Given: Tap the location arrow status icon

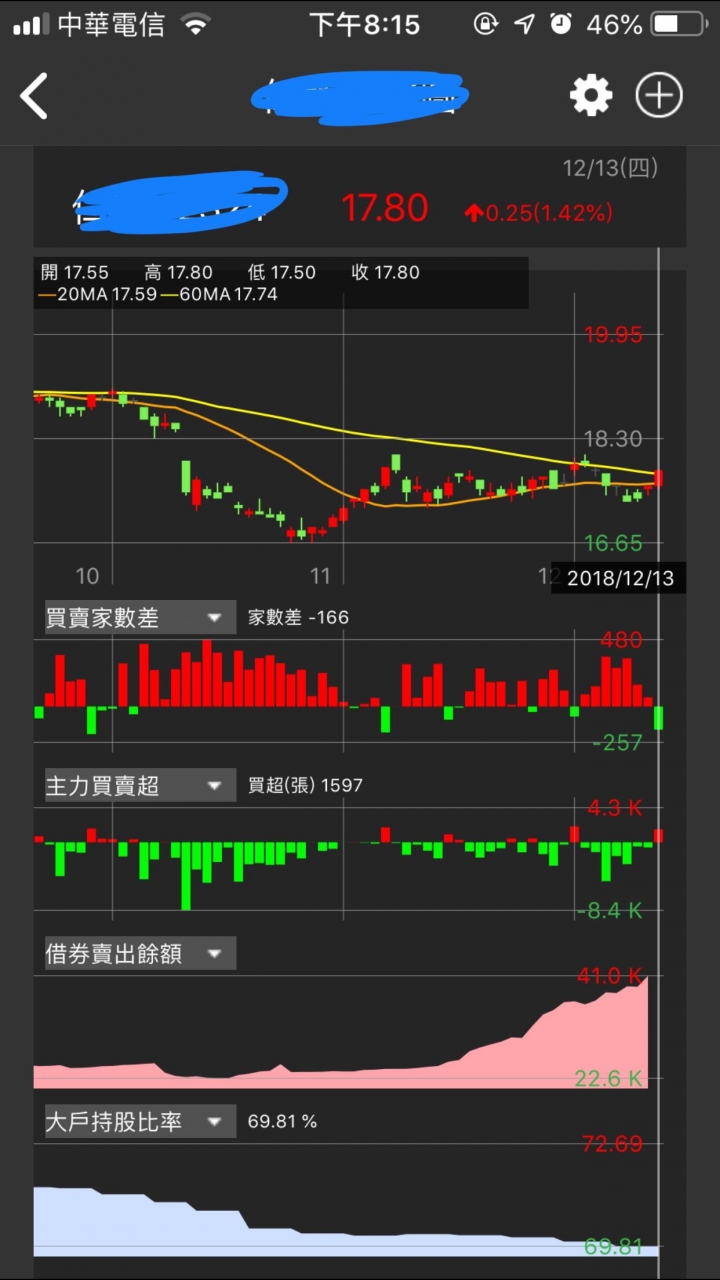Looking at the screenshot, I should coord(525,24).
